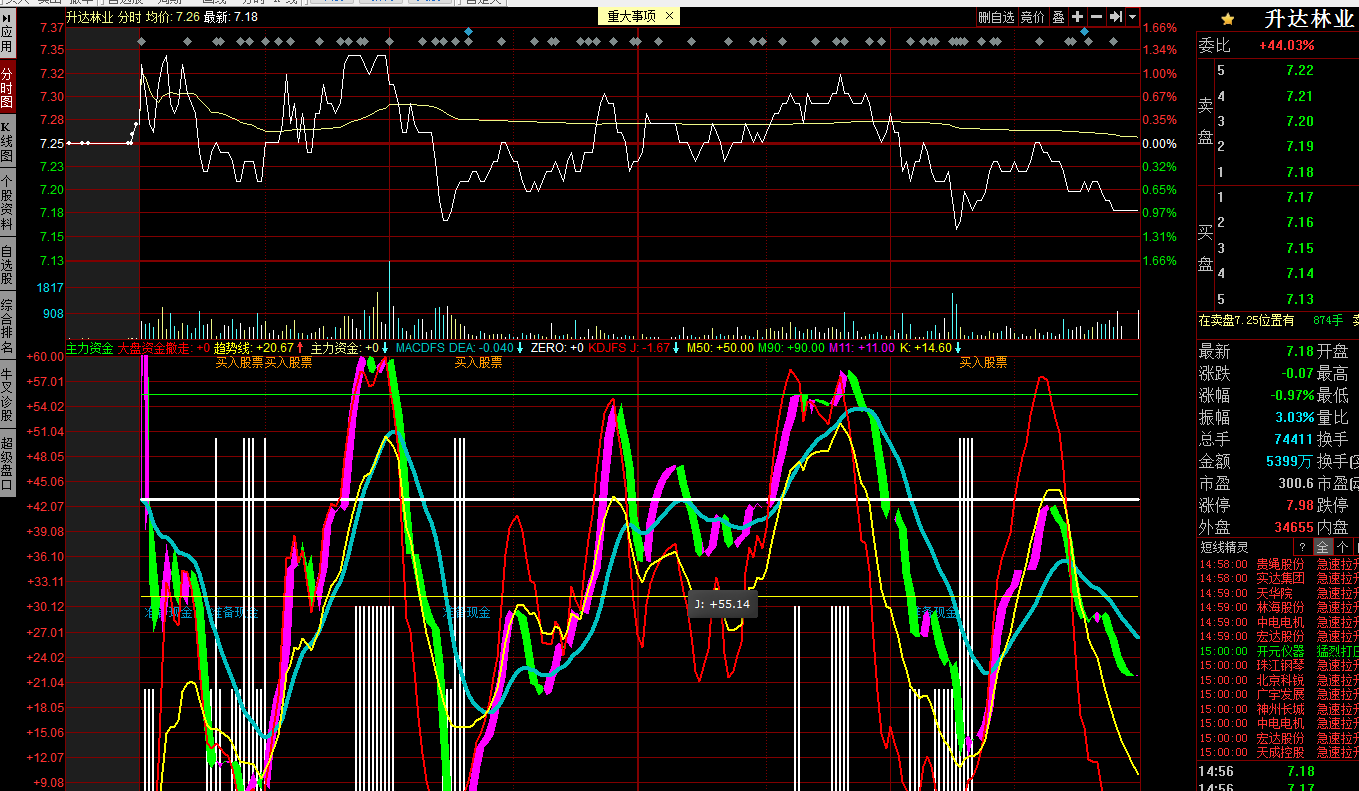Open 北京科锐 in the 短线精灵 list
1359x791 pixels.
coord(1280,680)
